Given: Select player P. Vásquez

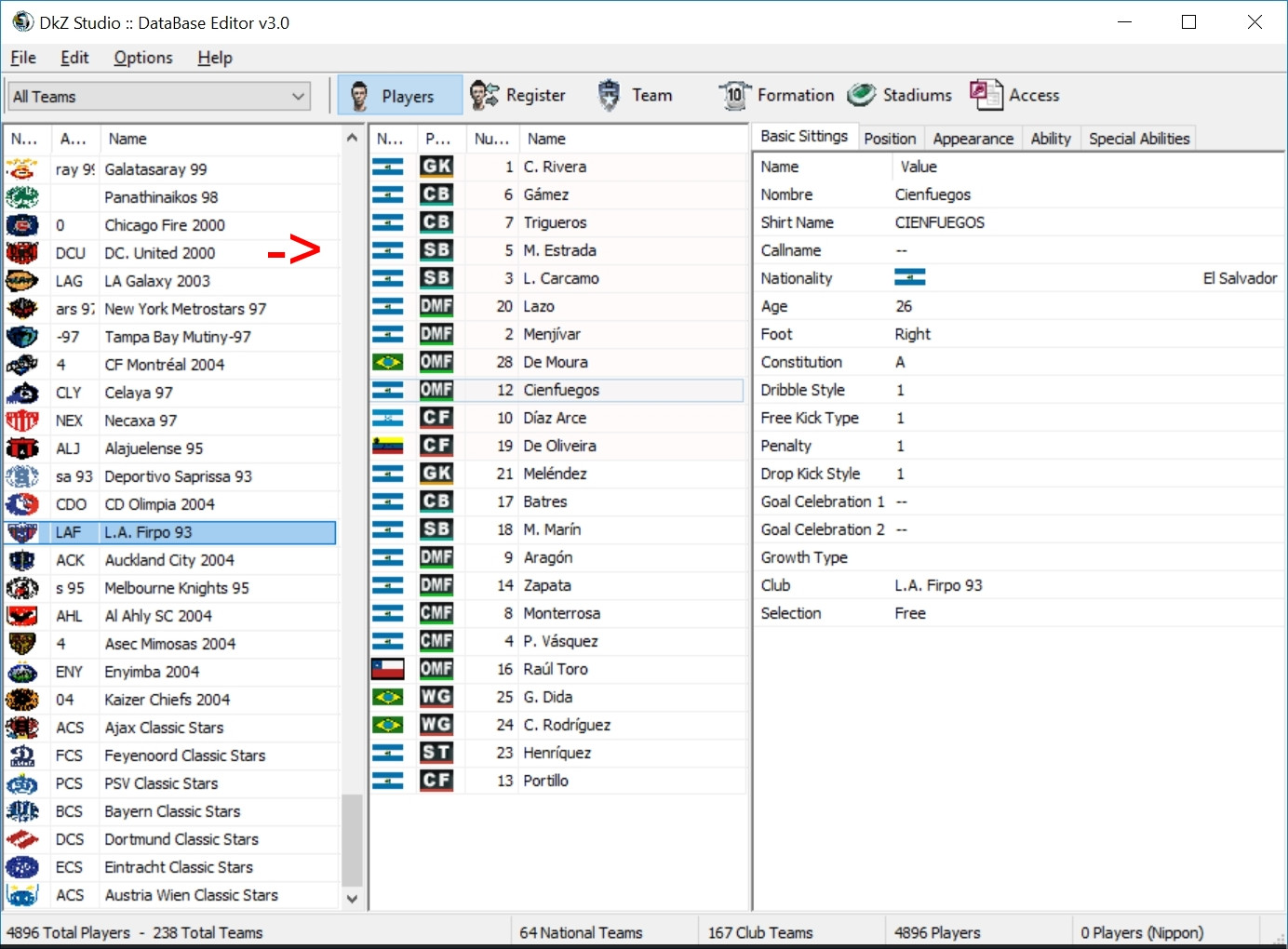Looking at the screenshot, I should pyautogui.click(x=557, y=641).
